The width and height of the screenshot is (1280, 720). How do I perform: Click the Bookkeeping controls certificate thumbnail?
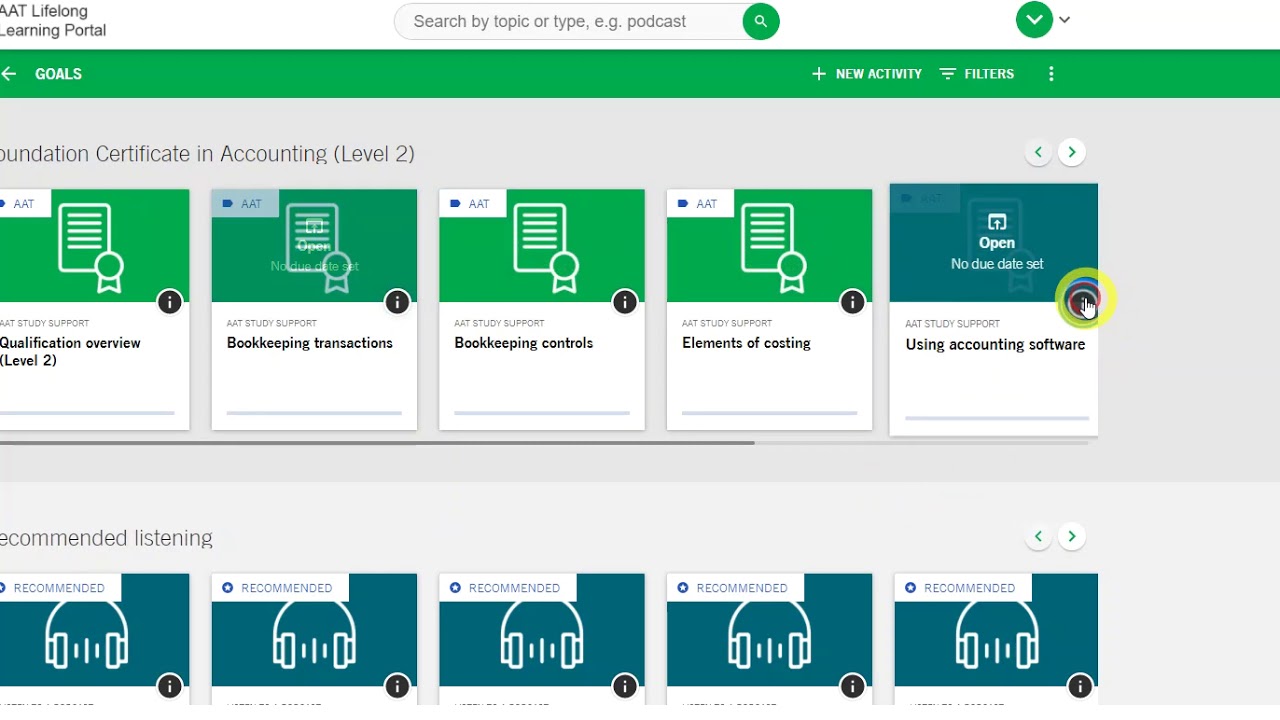point(542,246)
